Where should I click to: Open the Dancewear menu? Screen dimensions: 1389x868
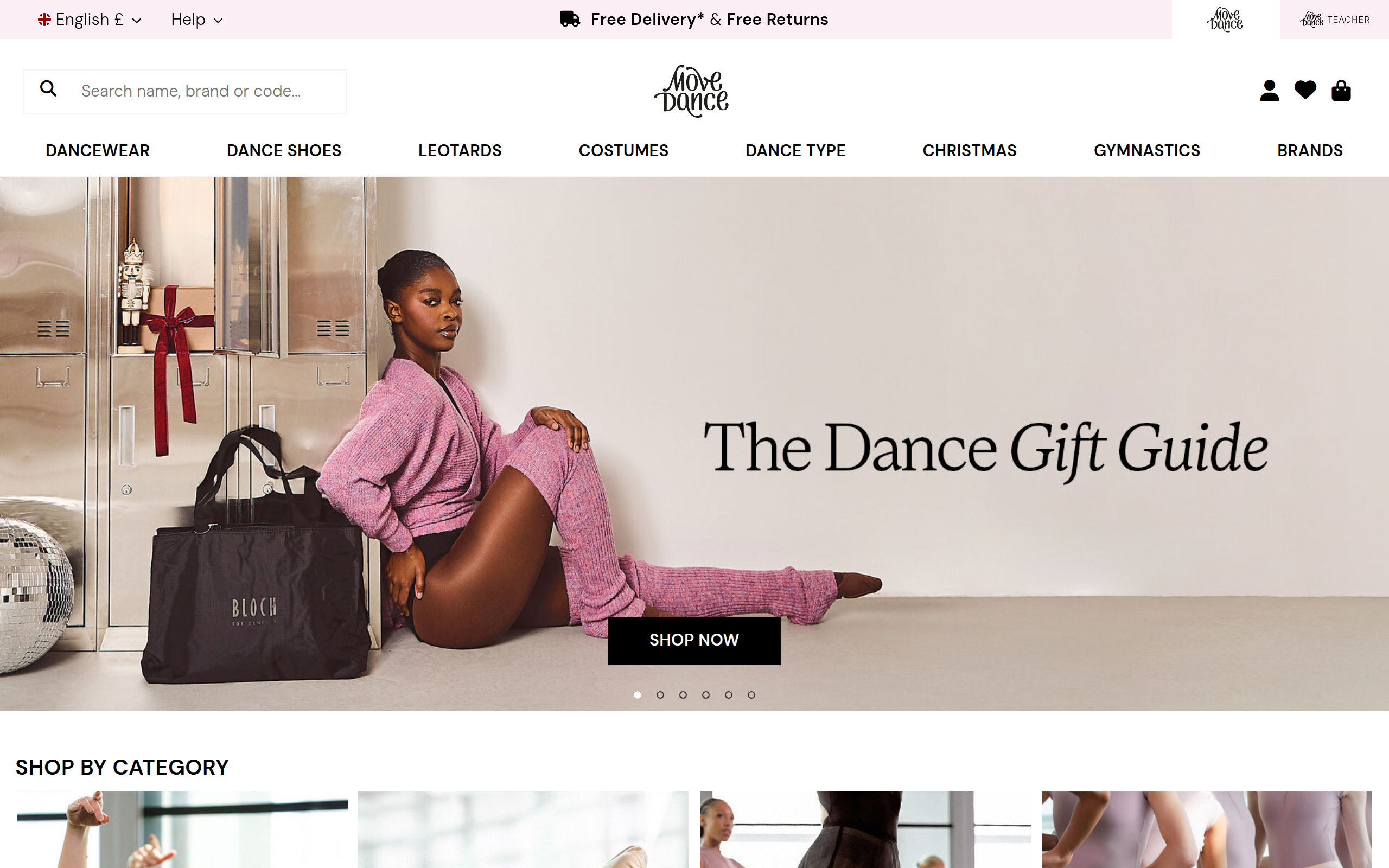(x=98, y=150)
